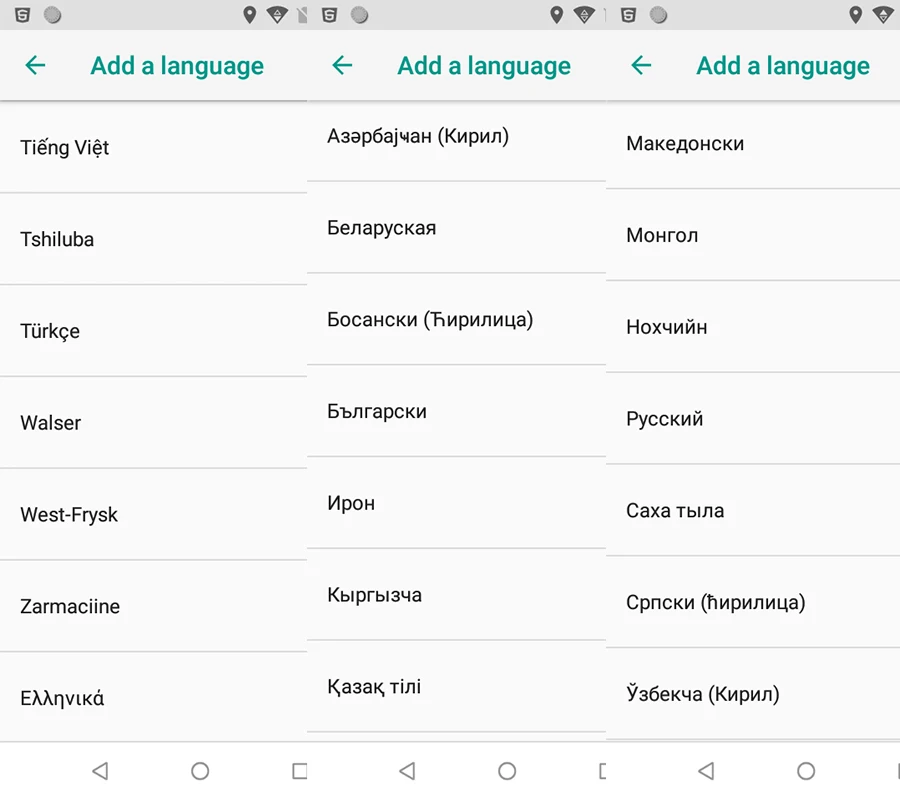Tap Add a language title, middle screen

pyautogui.click(x=484, y=67)
